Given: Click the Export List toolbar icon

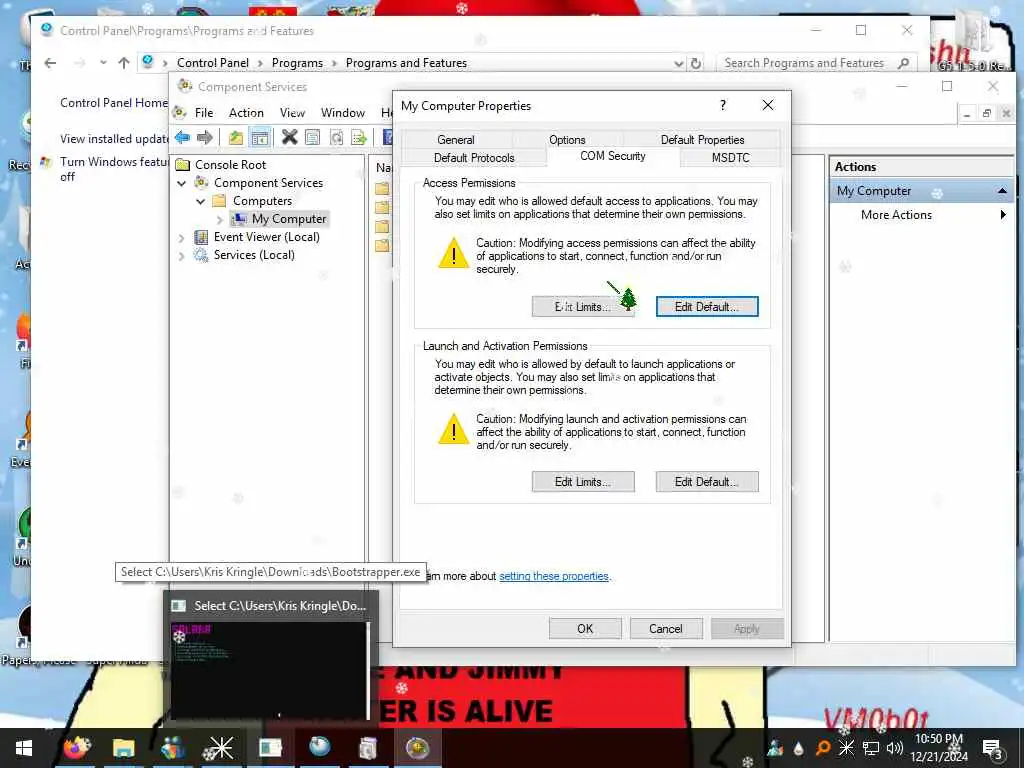Looking at the screenshot, I should (x=359, y=137).
